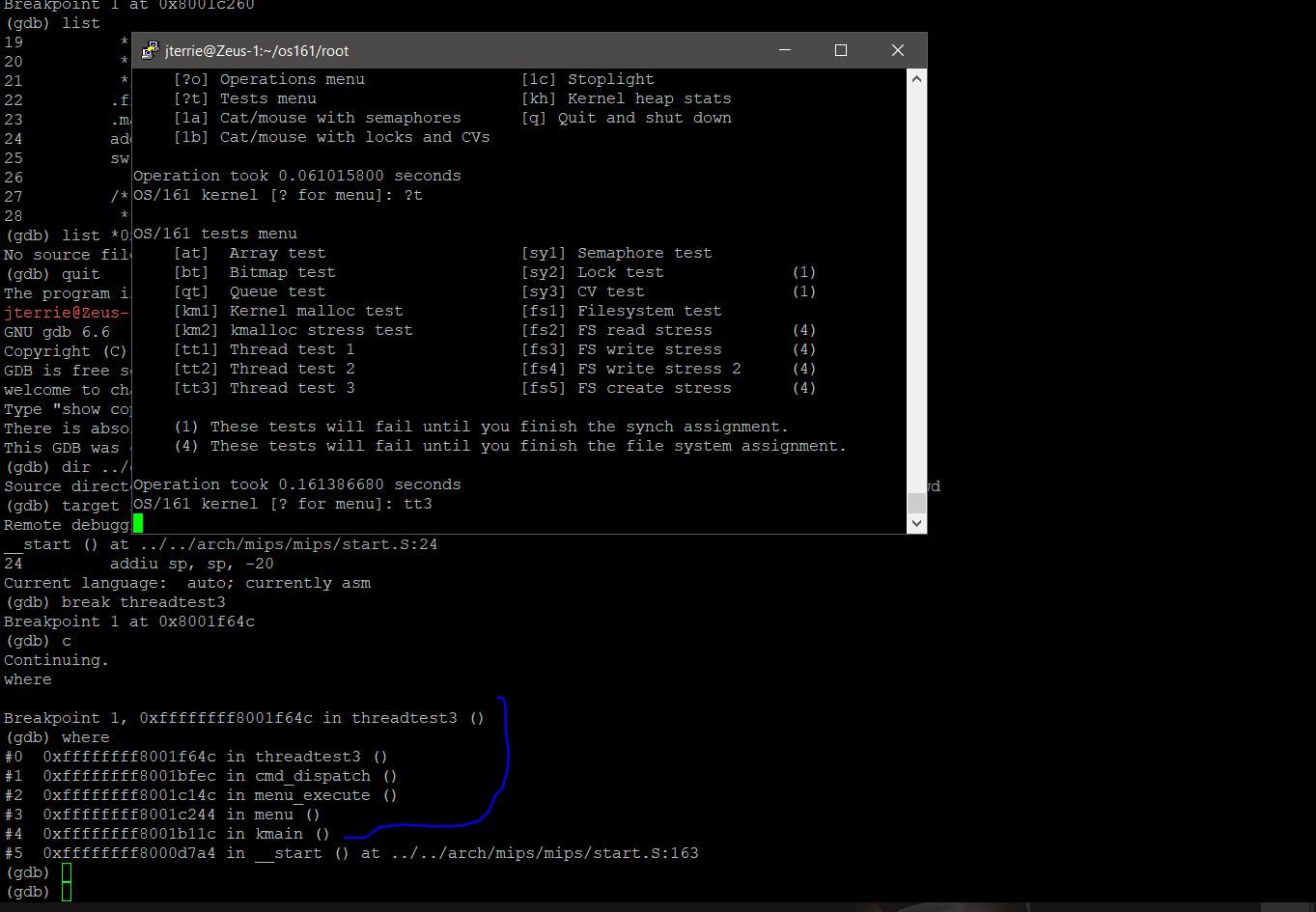Viewport: 1316px width, 912px height.
Task: Click the '[tt3] Thread test 3' entry
Action: pos(265,388)
